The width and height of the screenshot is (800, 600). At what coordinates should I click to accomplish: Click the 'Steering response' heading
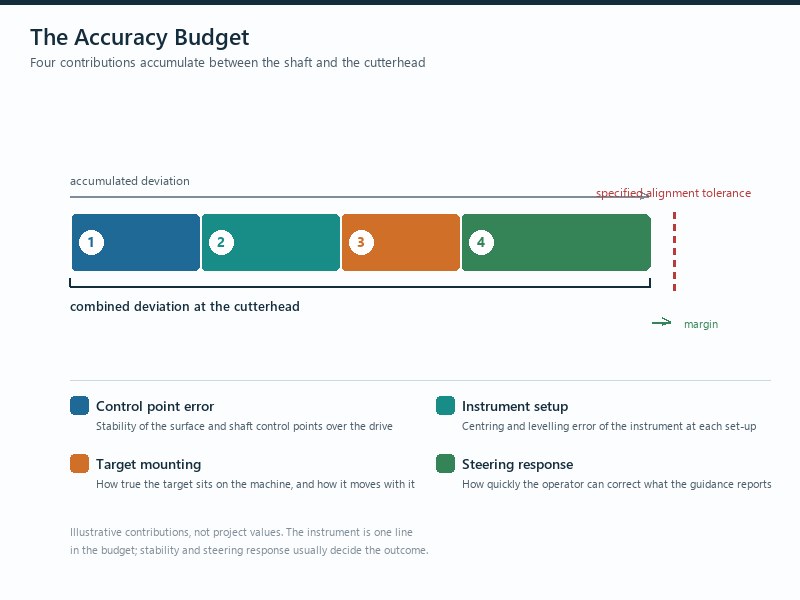(x=517, y=465)
